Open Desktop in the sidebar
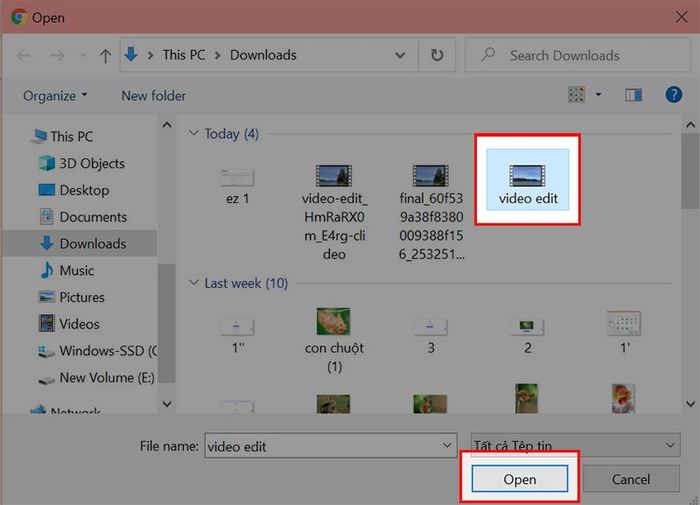This screenshot has width=700, height=505. (x=74, y=190)
